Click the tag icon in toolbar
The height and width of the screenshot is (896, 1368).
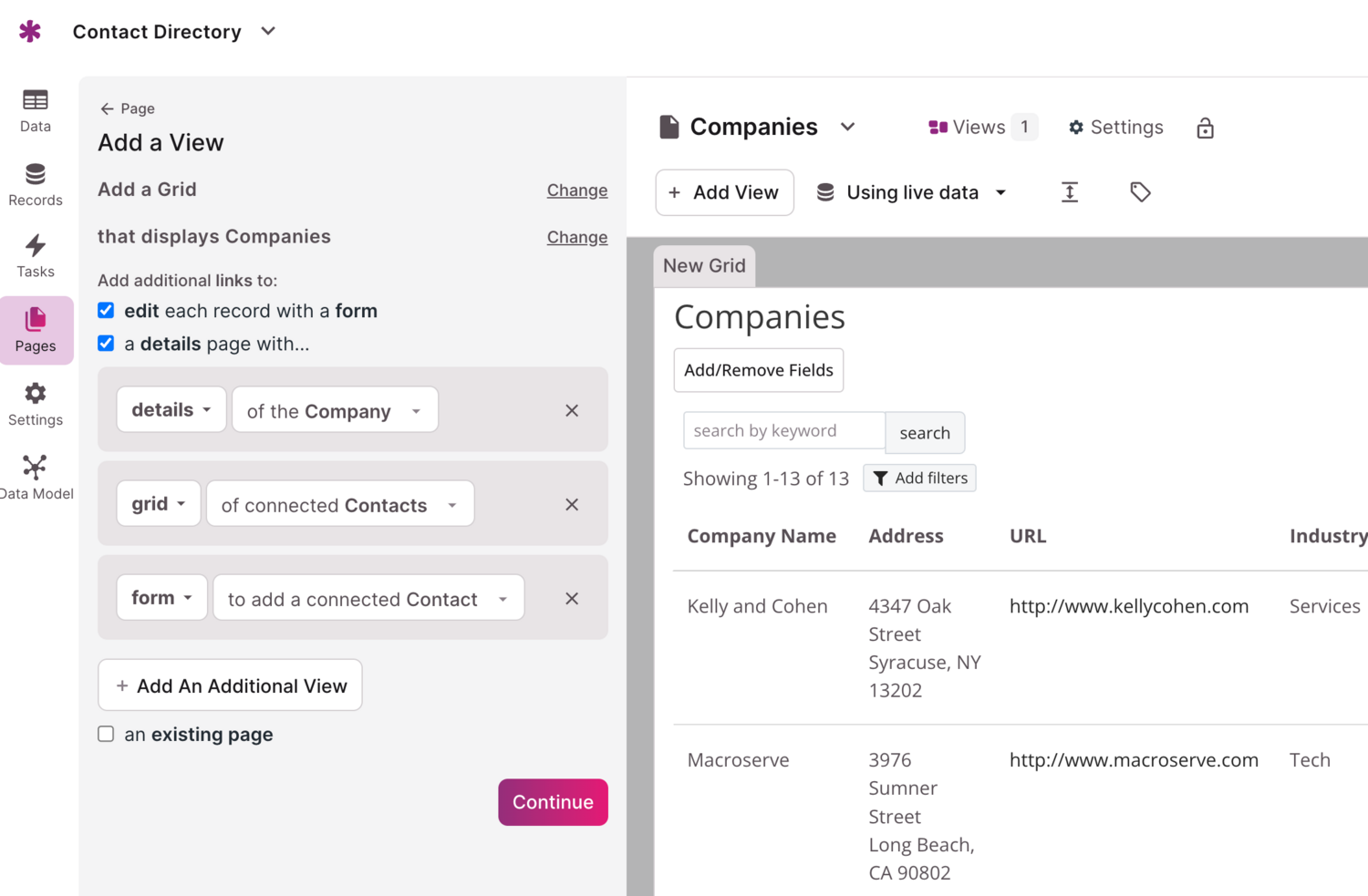(1140, 192)
